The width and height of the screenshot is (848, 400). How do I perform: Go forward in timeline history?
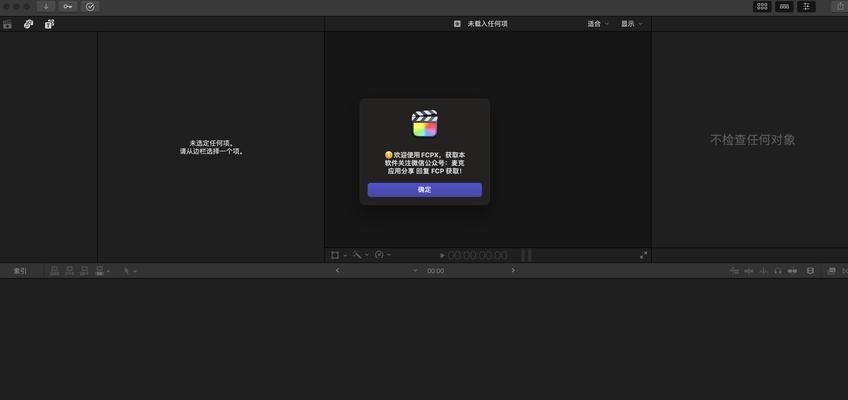[x=513, y=270]
